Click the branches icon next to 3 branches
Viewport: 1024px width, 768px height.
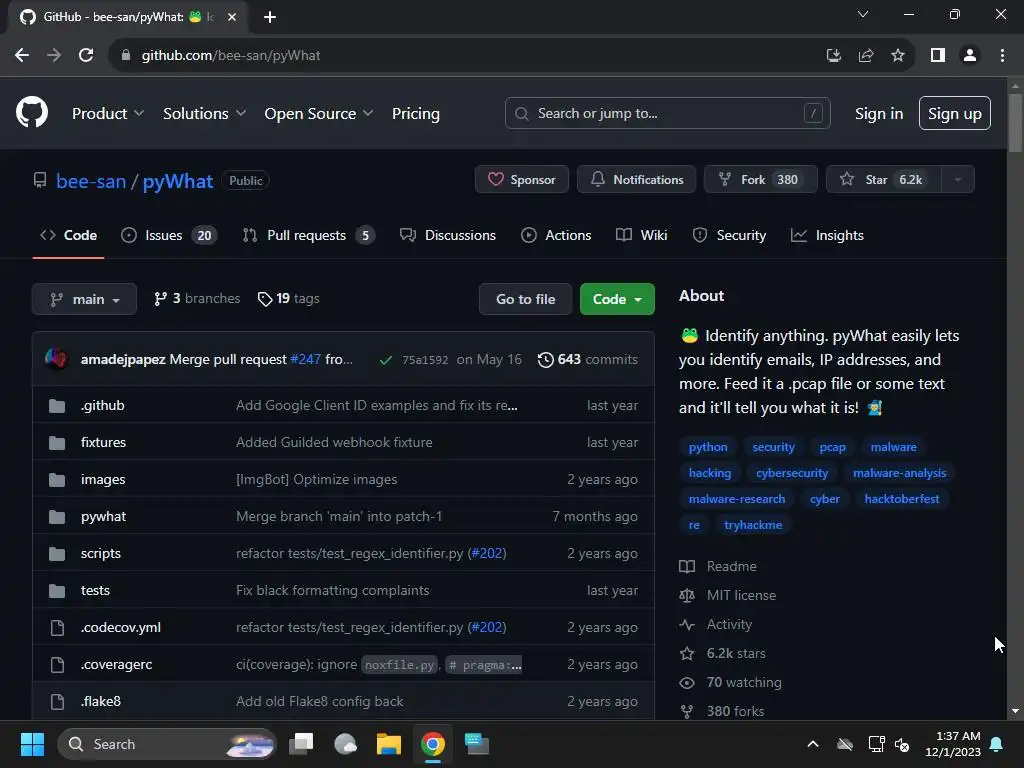(160, 299)
